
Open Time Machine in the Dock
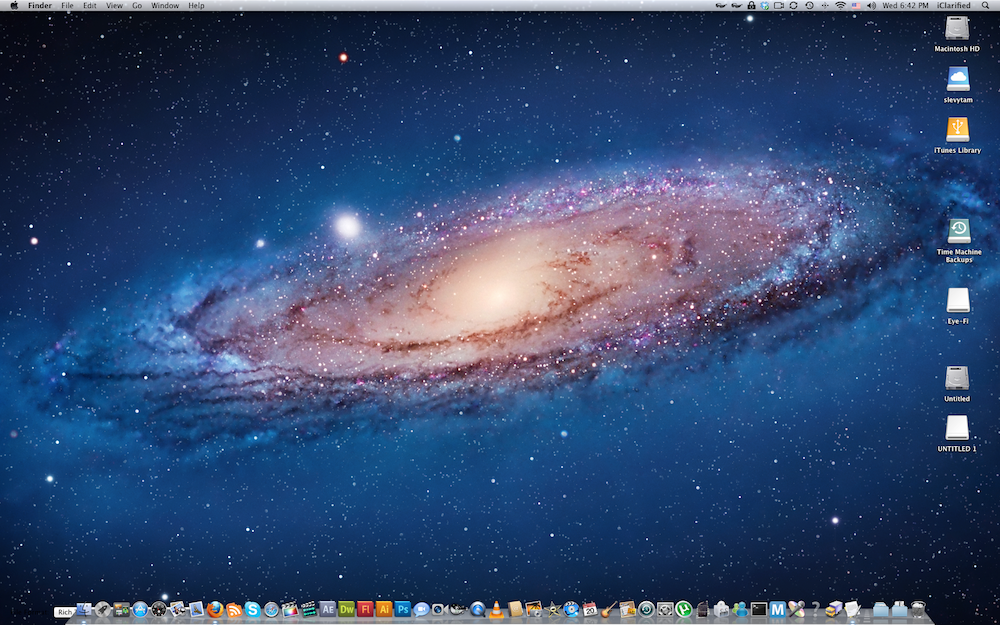tap(646, 609)
